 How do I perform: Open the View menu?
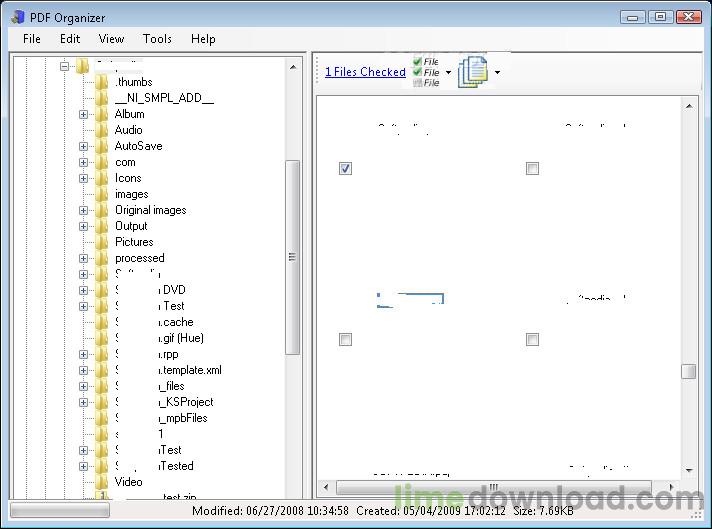[111, 39]
